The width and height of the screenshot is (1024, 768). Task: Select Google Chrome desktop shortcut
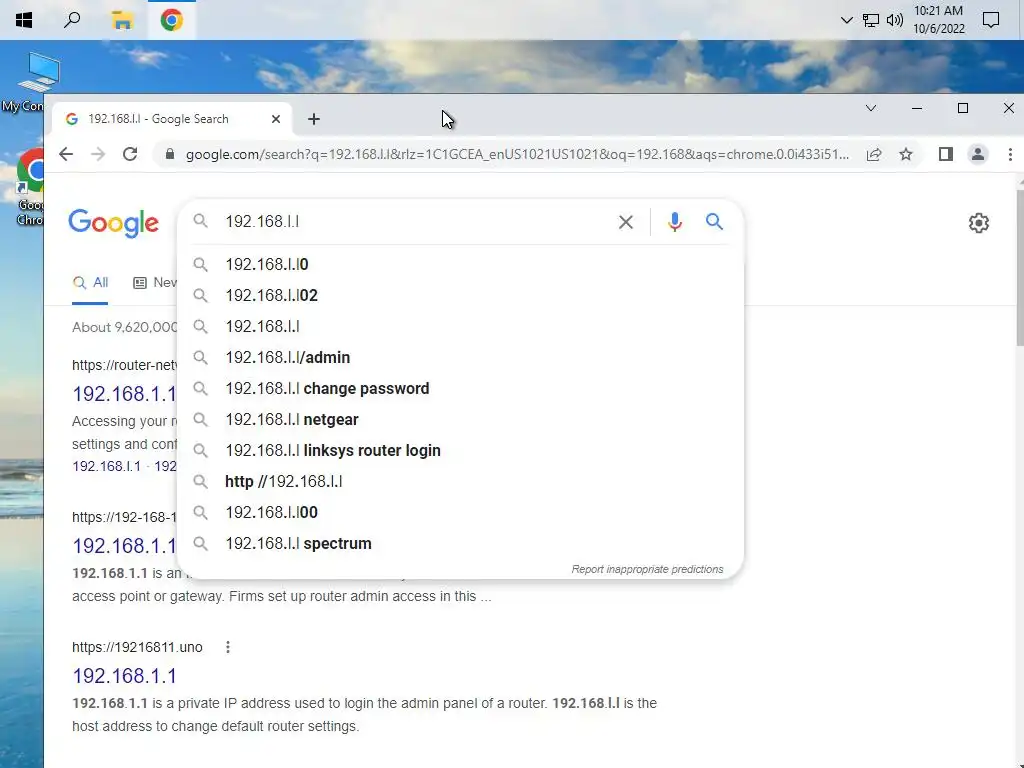pyautogui.click(x=29, y=187)
